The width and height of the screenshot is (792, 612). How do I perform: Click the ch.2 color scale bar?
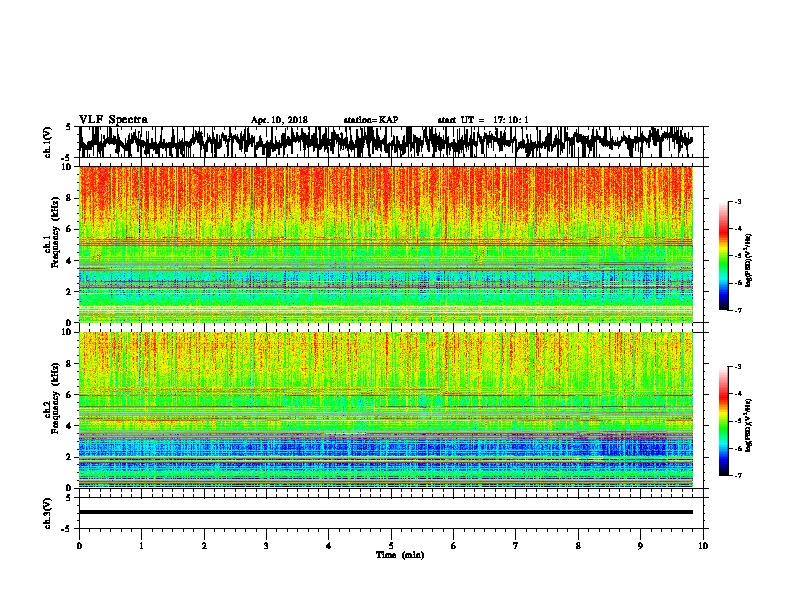click(723, 421)
